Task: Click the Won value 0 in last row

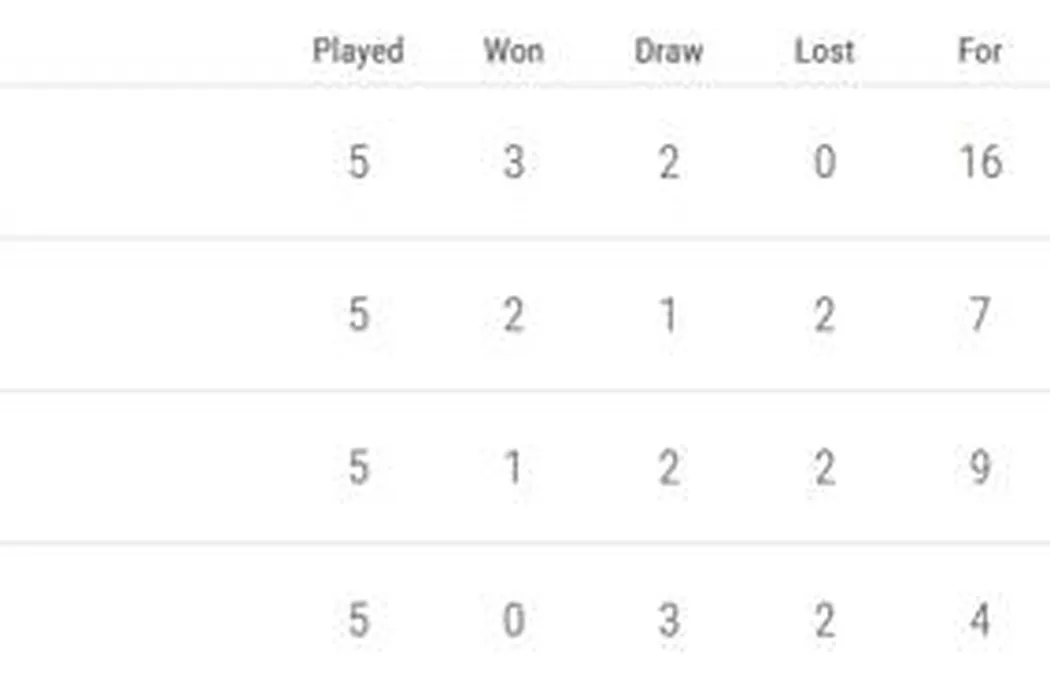Action: 513,621
